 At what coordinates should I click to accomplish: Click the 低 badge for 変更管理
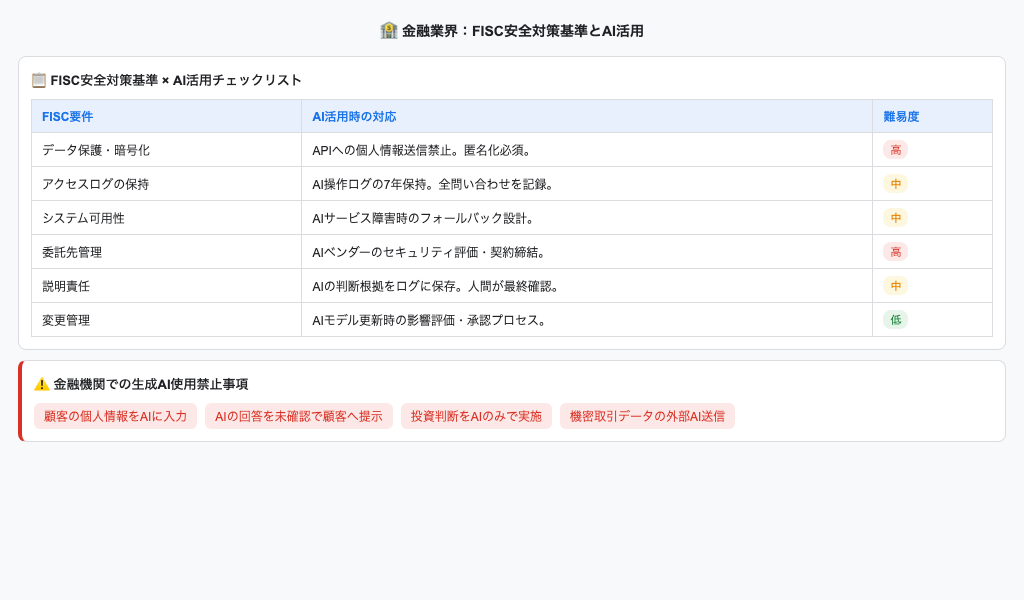[x=893, y=320]
